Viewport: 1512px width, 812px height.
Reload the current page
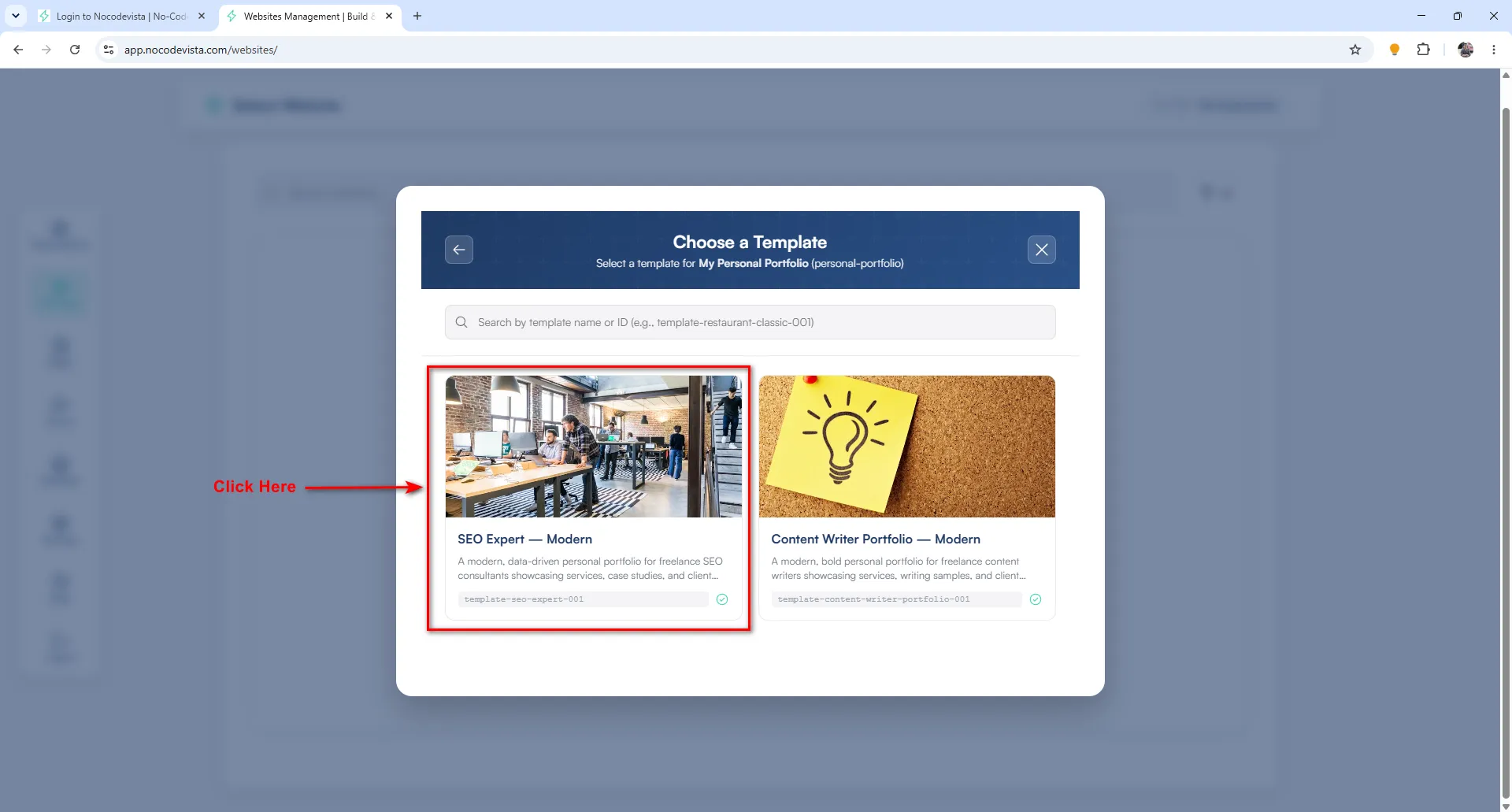[75, 50]
